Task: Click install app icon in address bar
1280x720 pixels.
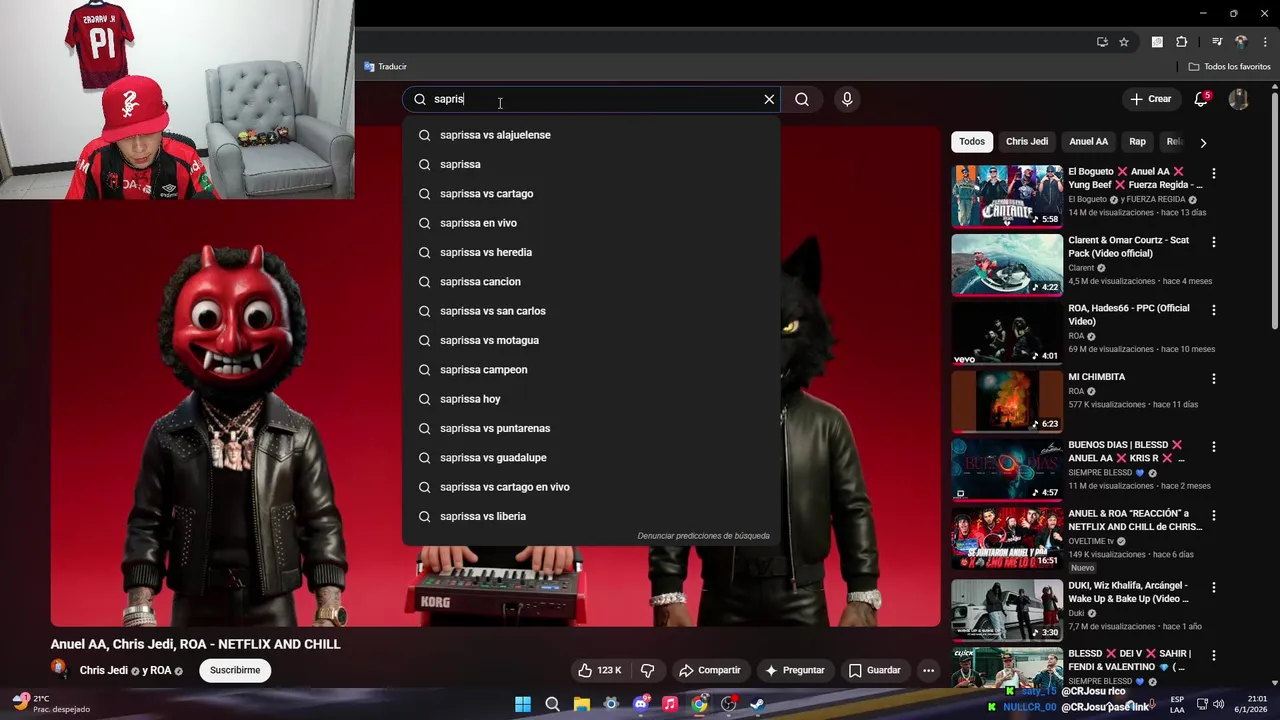Action: [1102, 42]
